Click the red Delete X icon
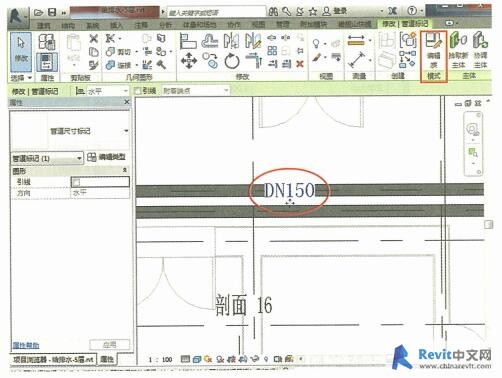502x378 pixels. click(300, 64)
